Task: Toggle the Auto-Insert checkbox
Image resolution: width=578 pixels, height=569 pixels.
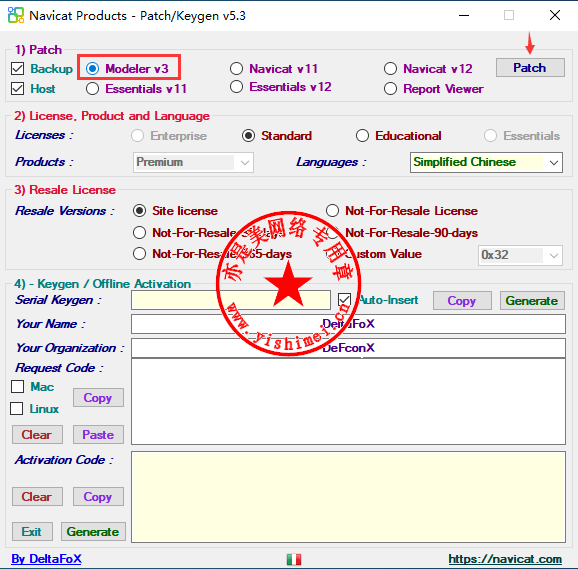Action: coord(344,300)
